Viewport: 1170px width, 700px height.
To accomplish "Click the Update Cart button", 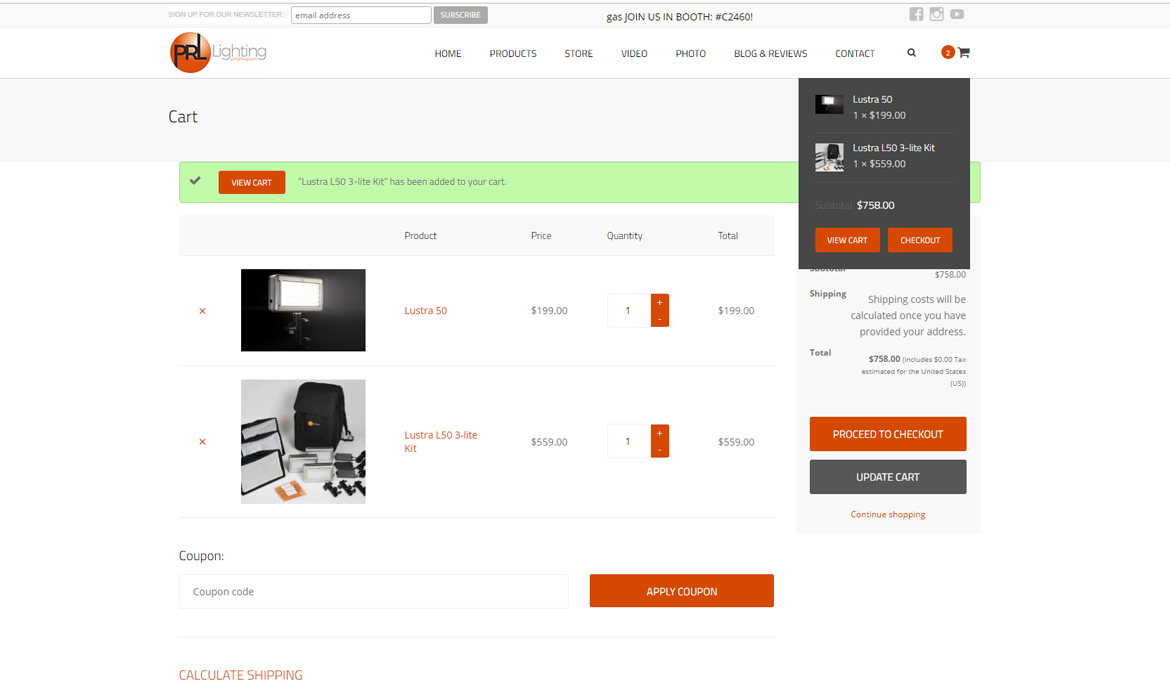I will (888, 477).
